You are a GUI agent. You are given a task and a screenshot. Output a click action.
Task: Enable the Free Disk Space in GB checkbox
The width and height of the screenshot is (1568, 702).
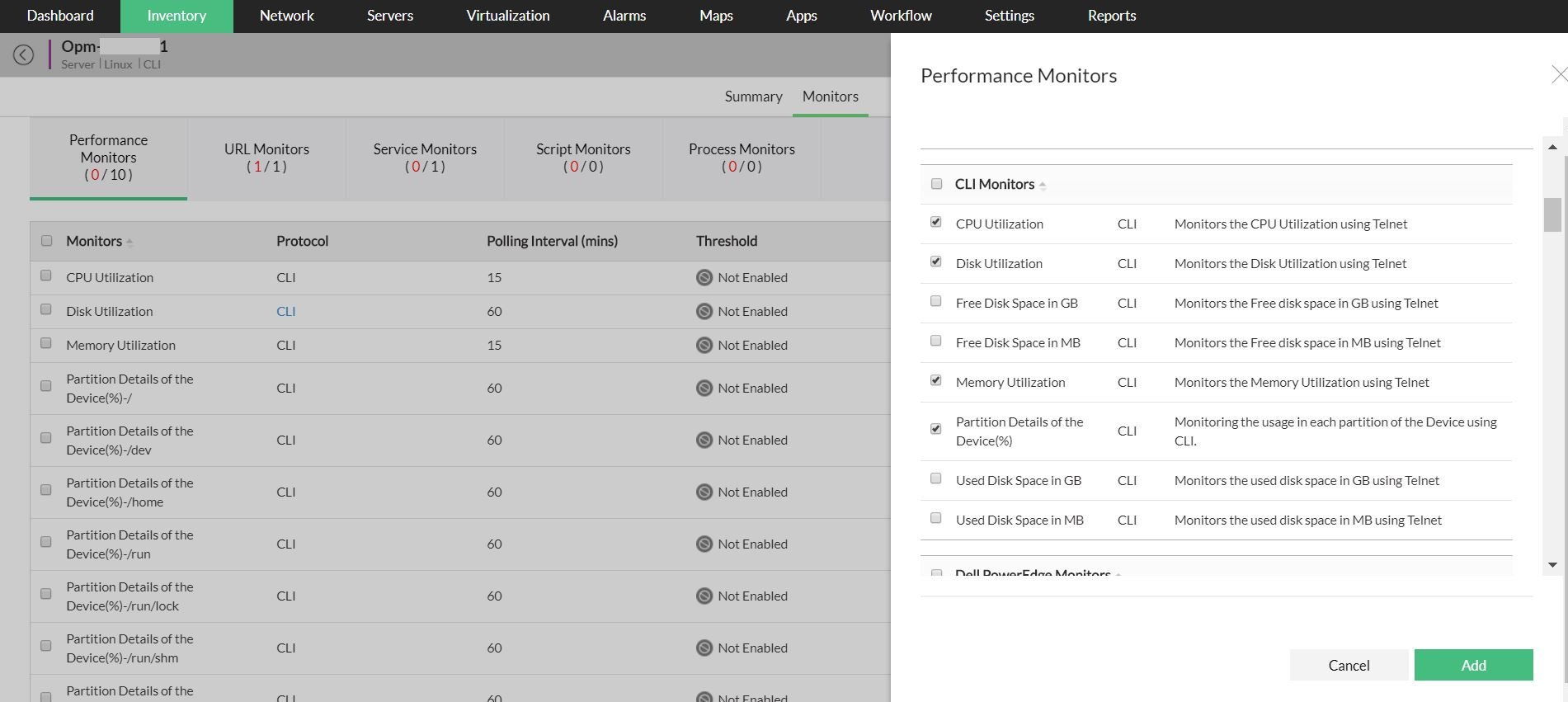pos(935,302)
